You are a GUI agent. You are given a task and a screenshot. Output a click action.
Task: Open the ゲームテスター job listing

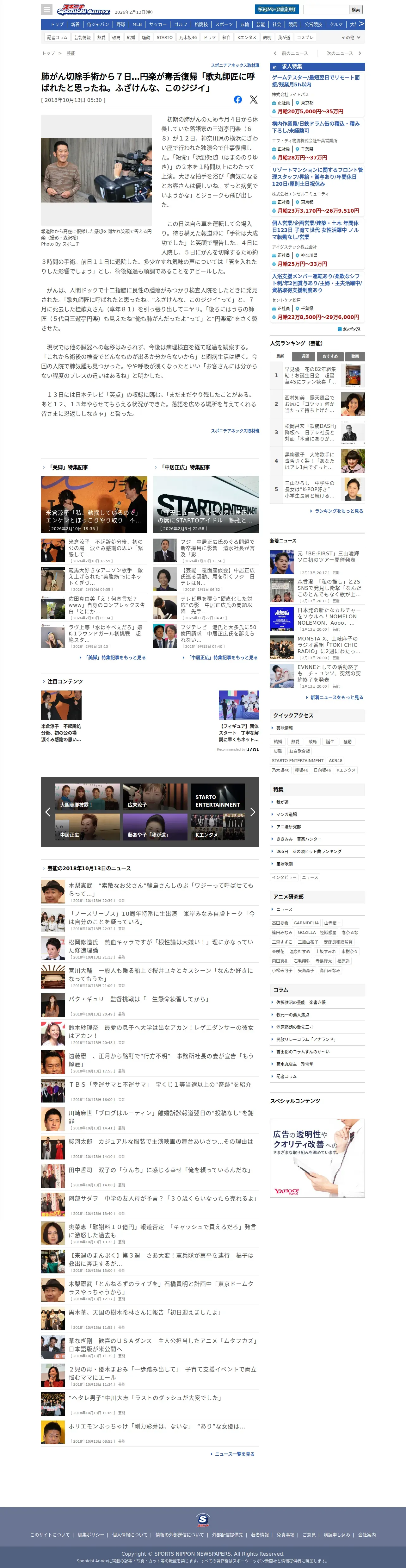tap(316, 81)
